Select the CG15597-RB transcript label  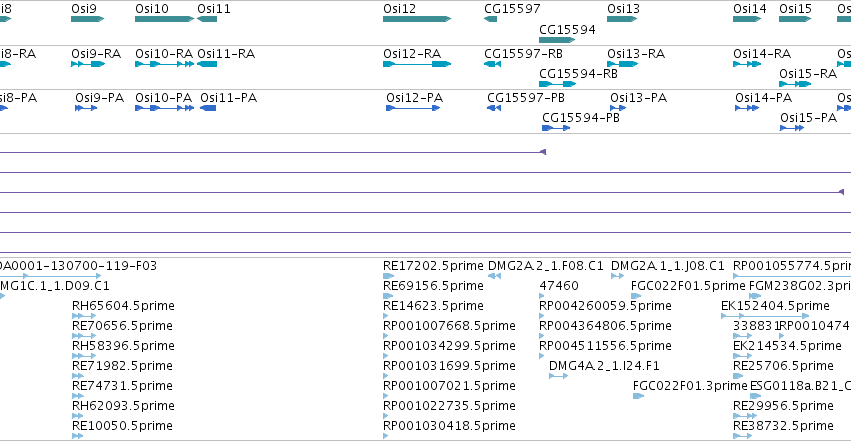click(x=523, y=54)
